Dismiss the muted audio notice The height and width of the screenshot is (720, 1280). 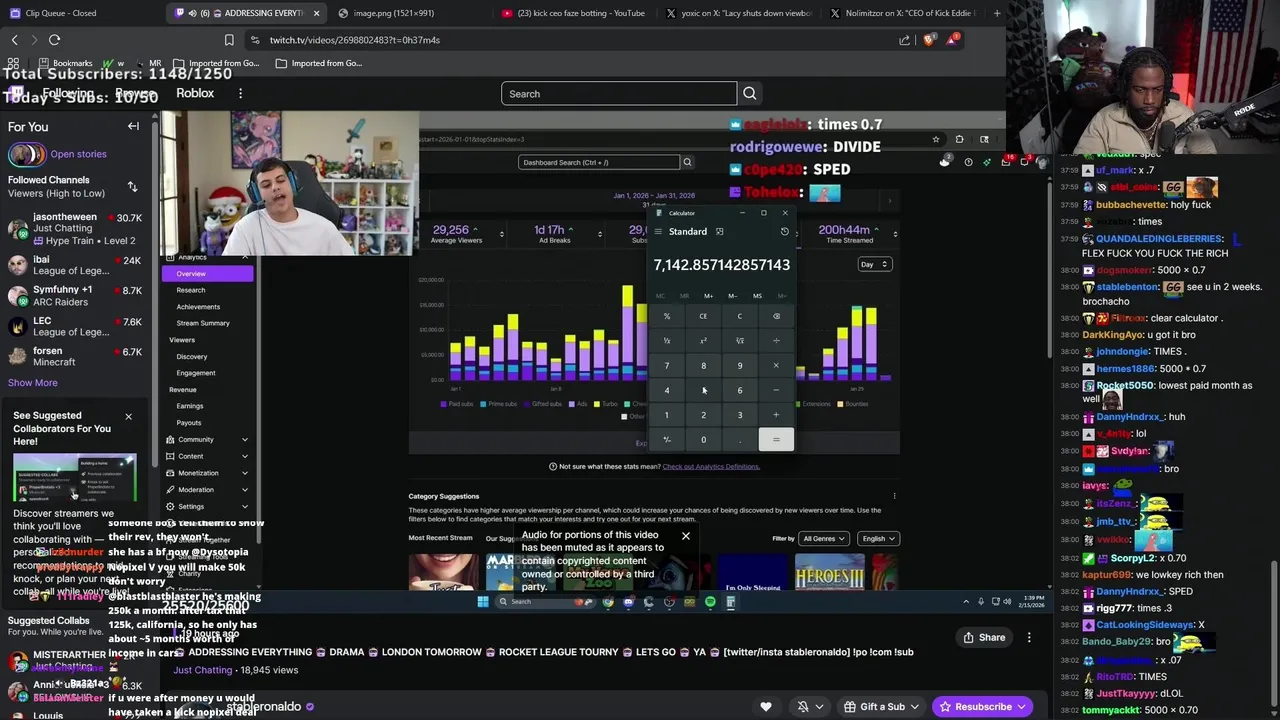(685, 536)
